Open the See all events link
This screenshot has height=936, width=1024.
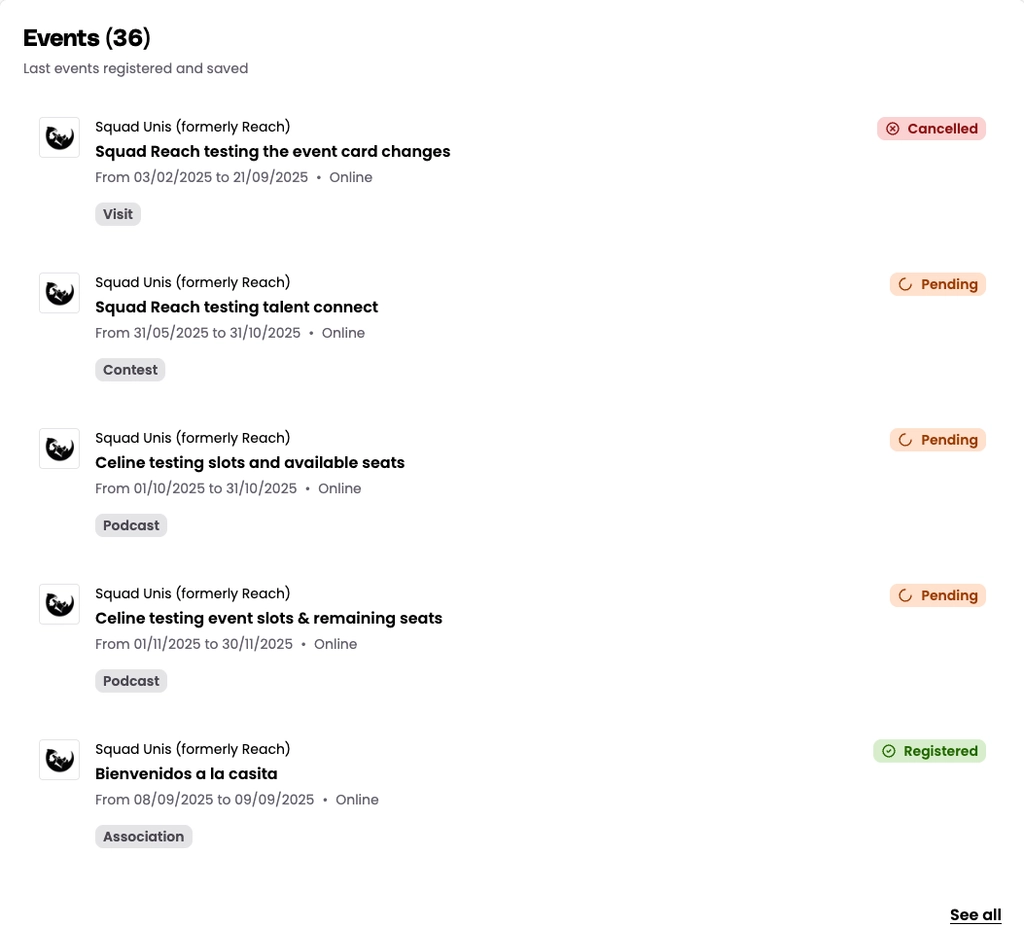coord(975,915)
